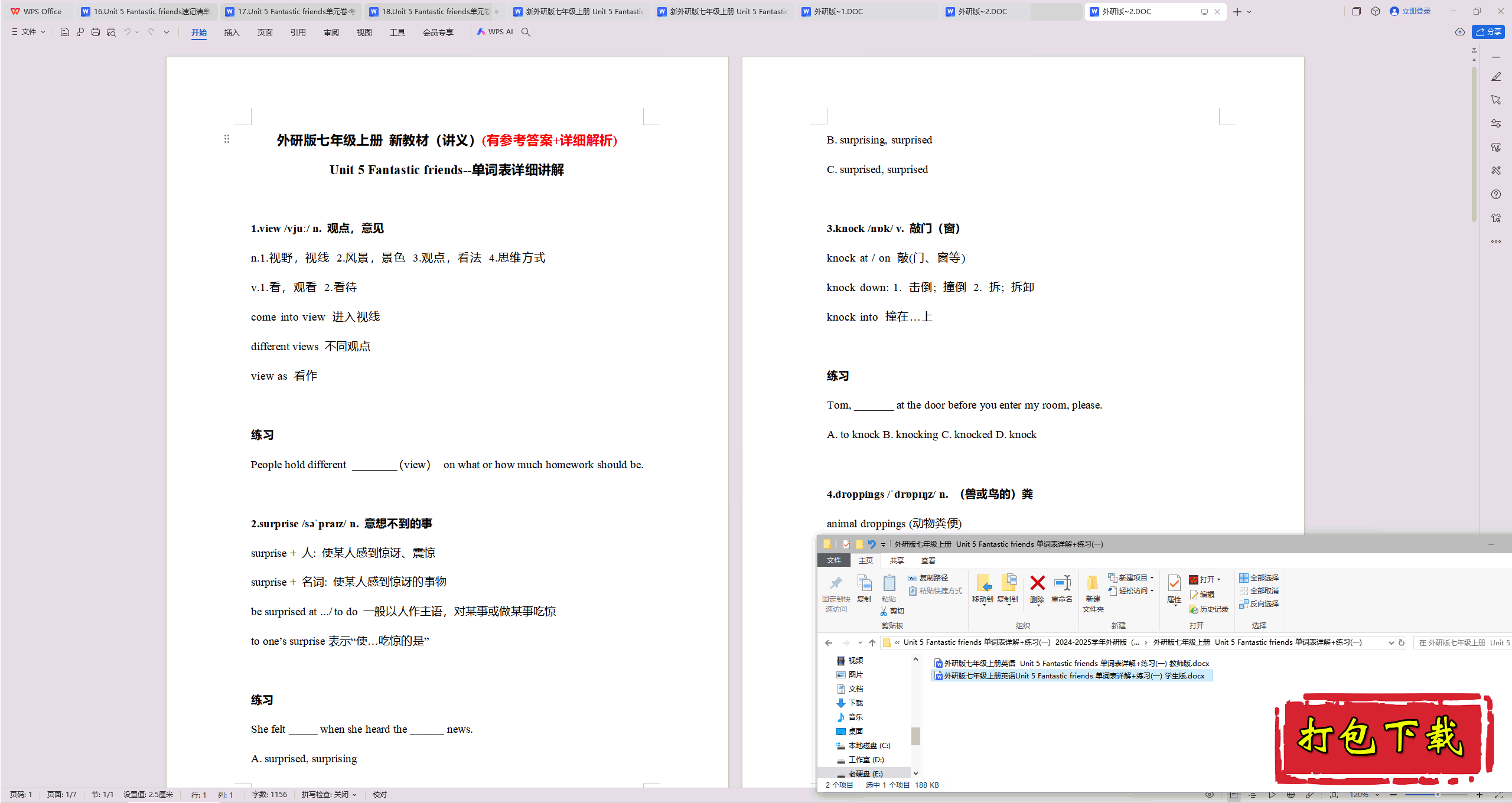Open the 会员专享 ribbon tab
The image size is (1512, 803).
(x=438, y=32)
